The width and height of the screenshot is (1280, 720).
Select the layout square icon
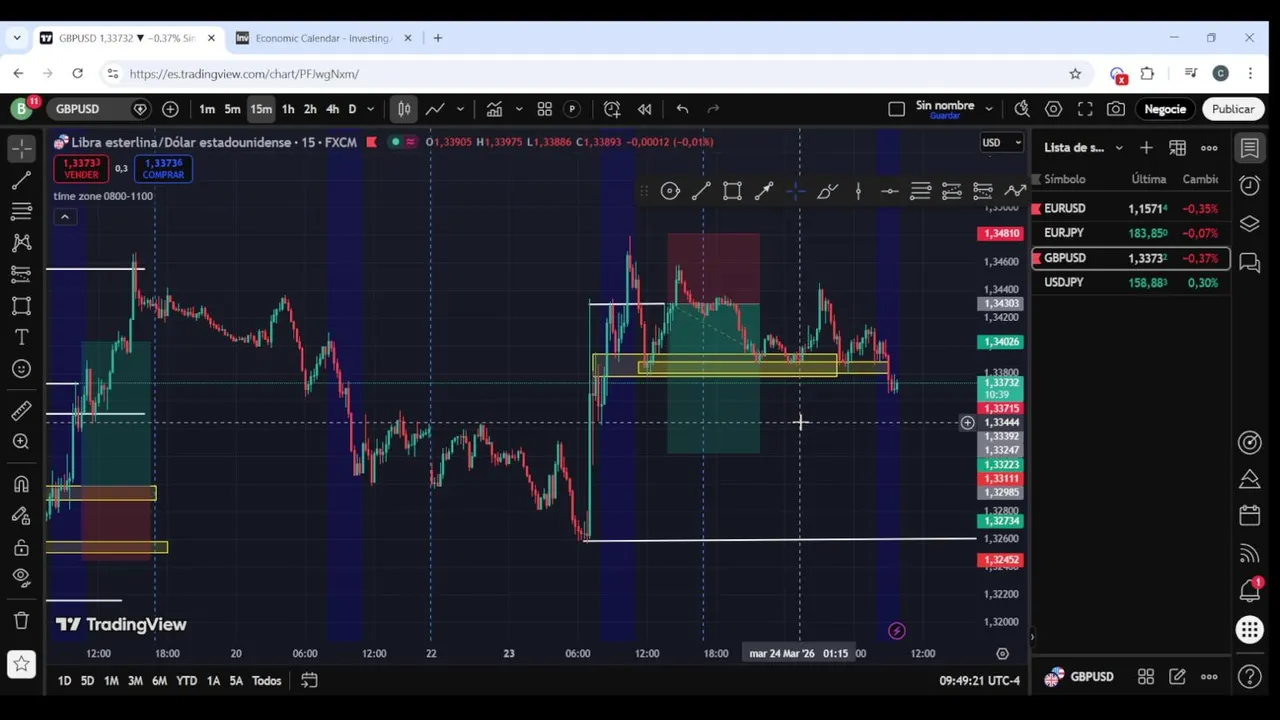pyautogui.click(x=897, y=109)
